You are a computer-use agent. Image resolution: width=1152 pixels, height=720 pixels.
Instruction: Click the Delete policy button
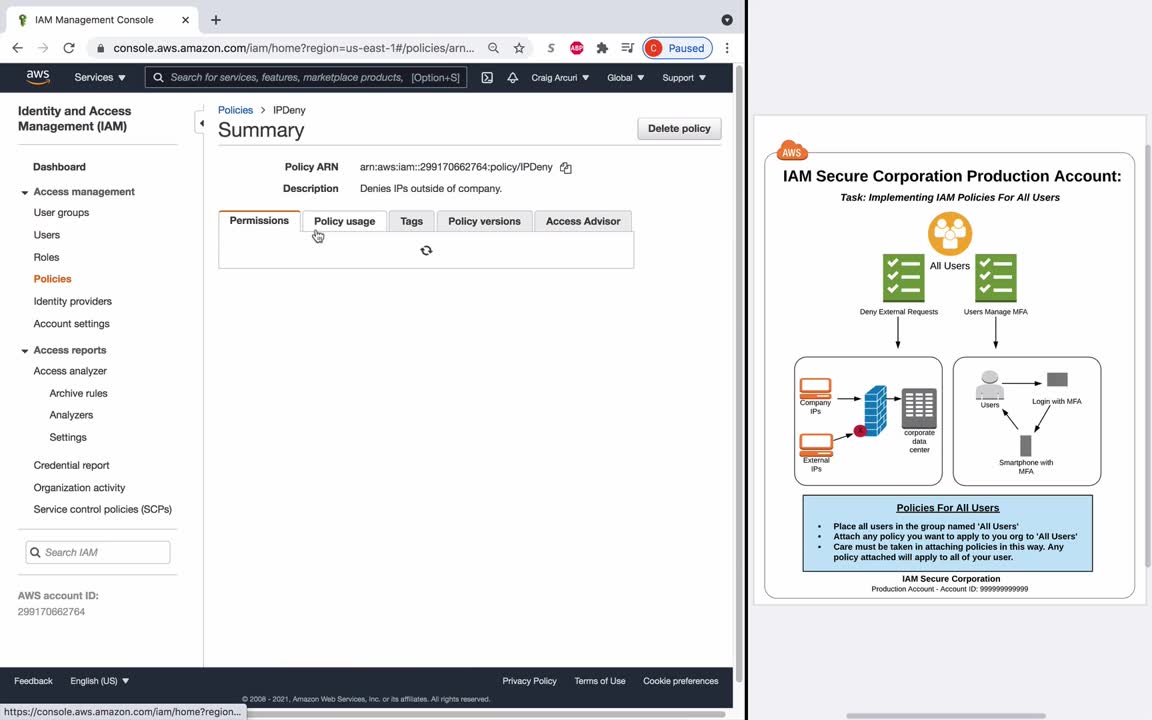coord(679,129)
